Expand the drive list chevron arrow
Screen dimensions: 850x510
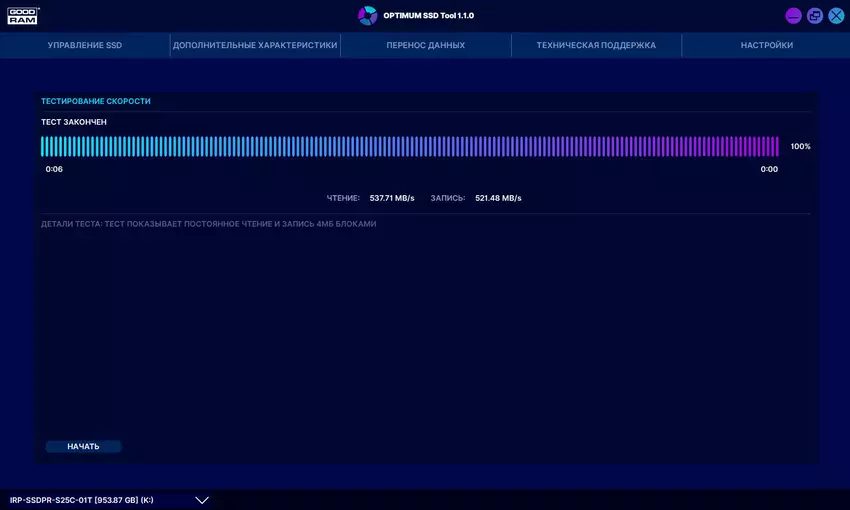point(202,500)
